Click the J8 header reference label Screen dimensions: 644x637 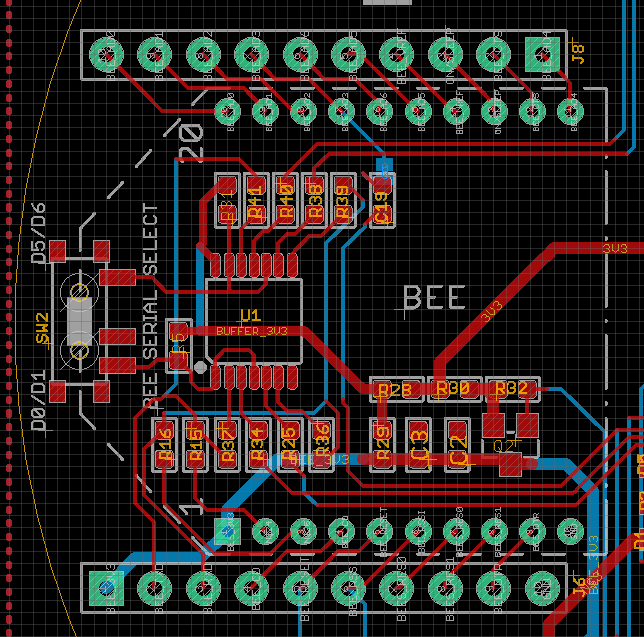578,53
